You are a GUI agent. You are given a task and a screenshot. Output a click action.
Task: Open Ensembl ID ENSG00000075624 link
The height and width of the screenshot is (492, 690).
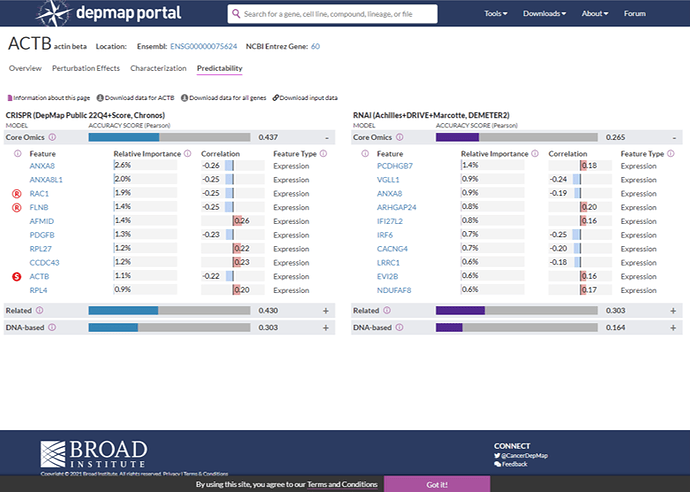[204, 46]
